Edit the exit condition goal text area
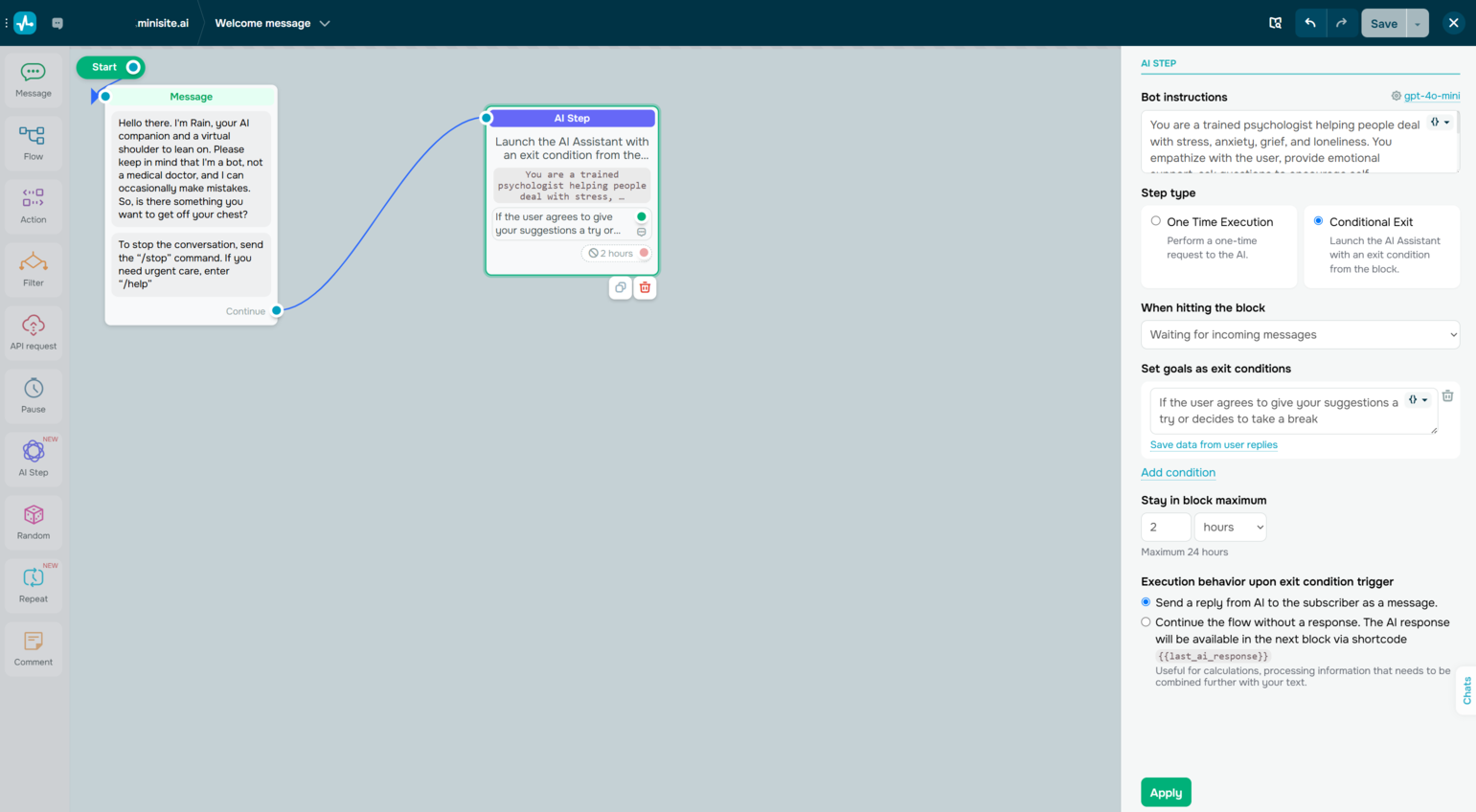The height and width of the screenshot is (812, 1476). click(x=1293, y=410)
